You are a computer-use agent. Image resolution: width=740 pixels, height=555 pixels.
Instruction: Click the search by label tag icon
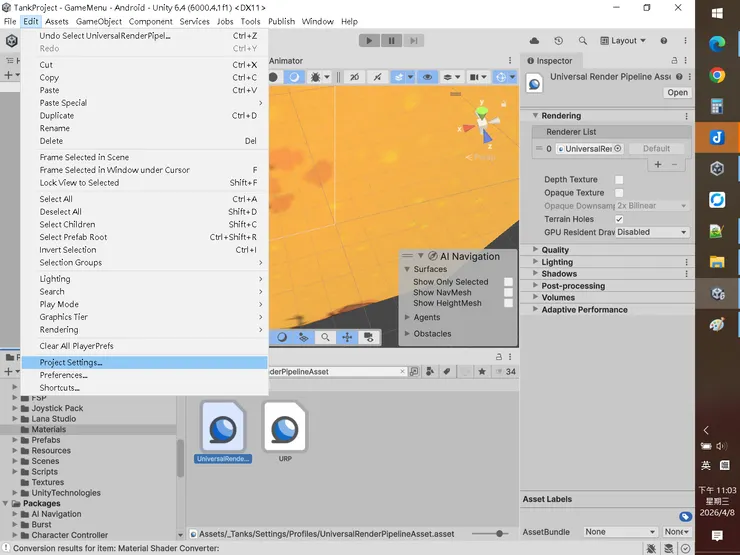point(446,371)
